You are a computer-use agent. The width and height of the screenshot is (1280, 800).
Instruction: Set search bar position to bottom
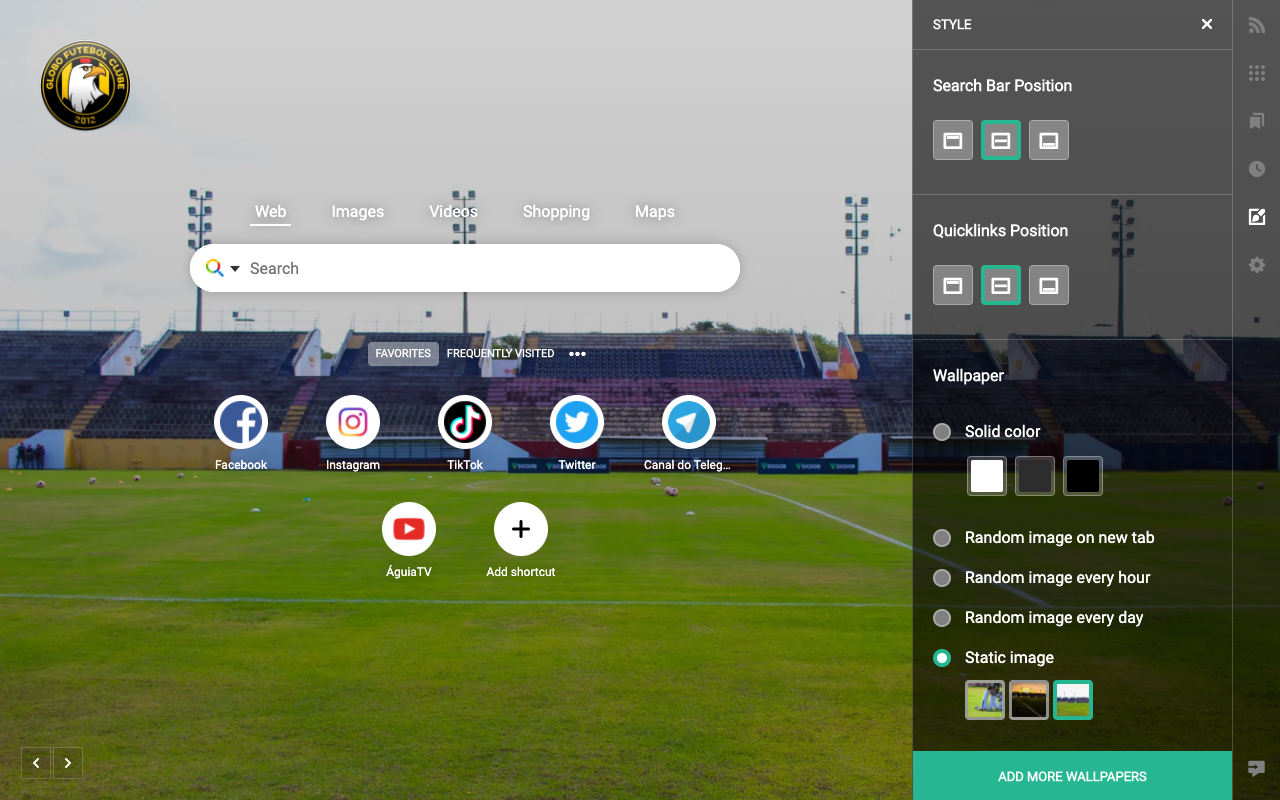1049,140
